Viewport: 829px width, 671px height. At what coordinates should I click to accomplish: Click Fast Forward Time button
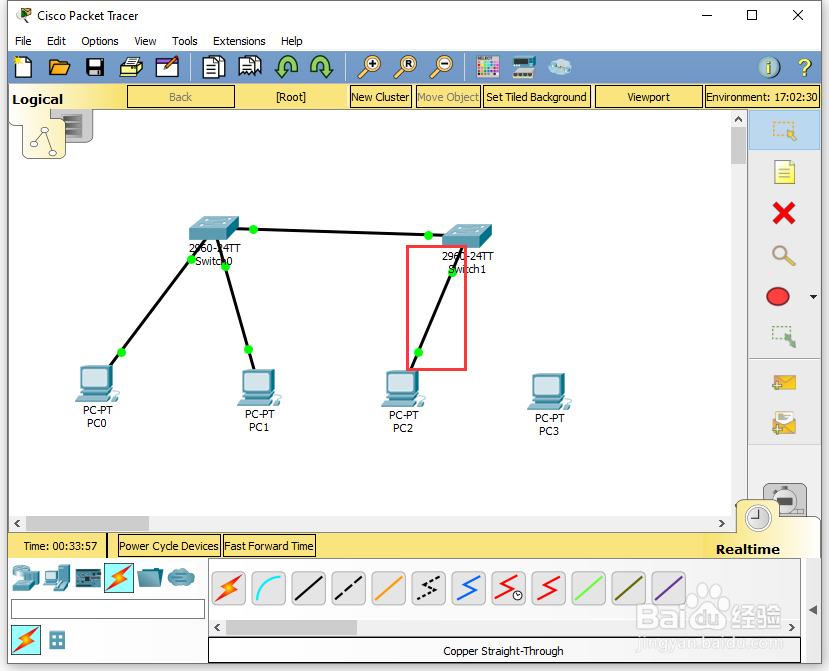(269, 546)
